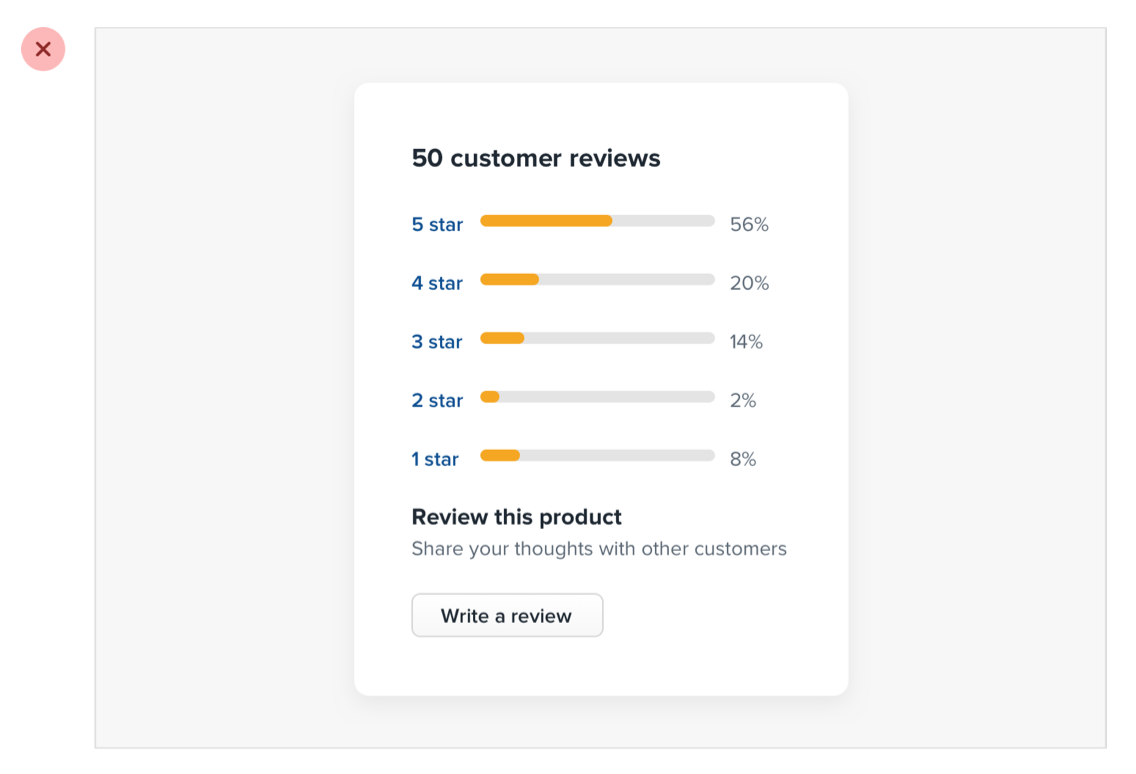Click the 8% percentage label
This screenshot has width=1136, height=774.
click(x=743, y=460)
